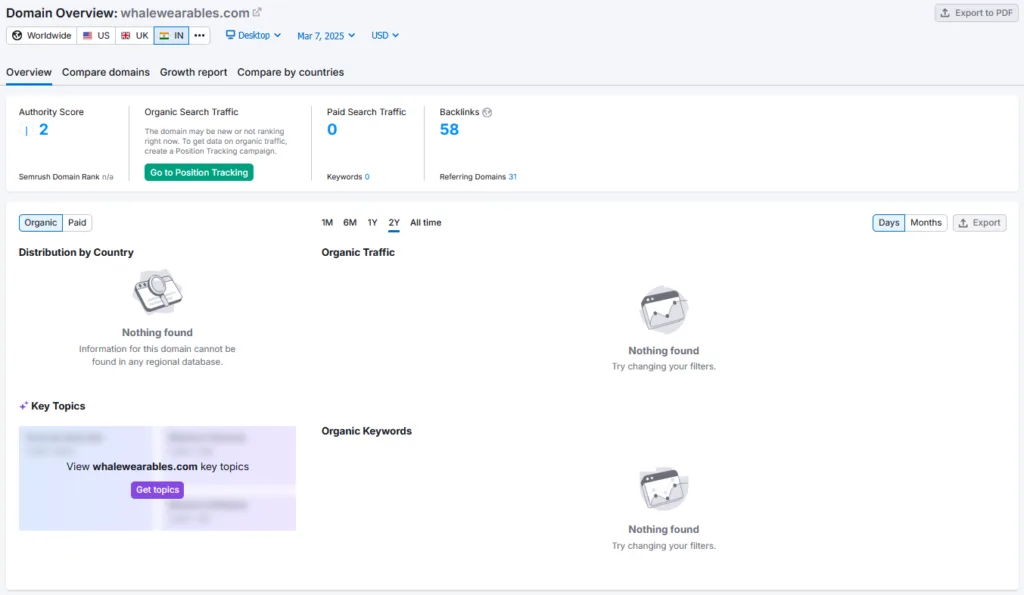Open whalewearables.com external link icon
The image size is (1024, 595).
pyautogui.click(x=257, y=12)
